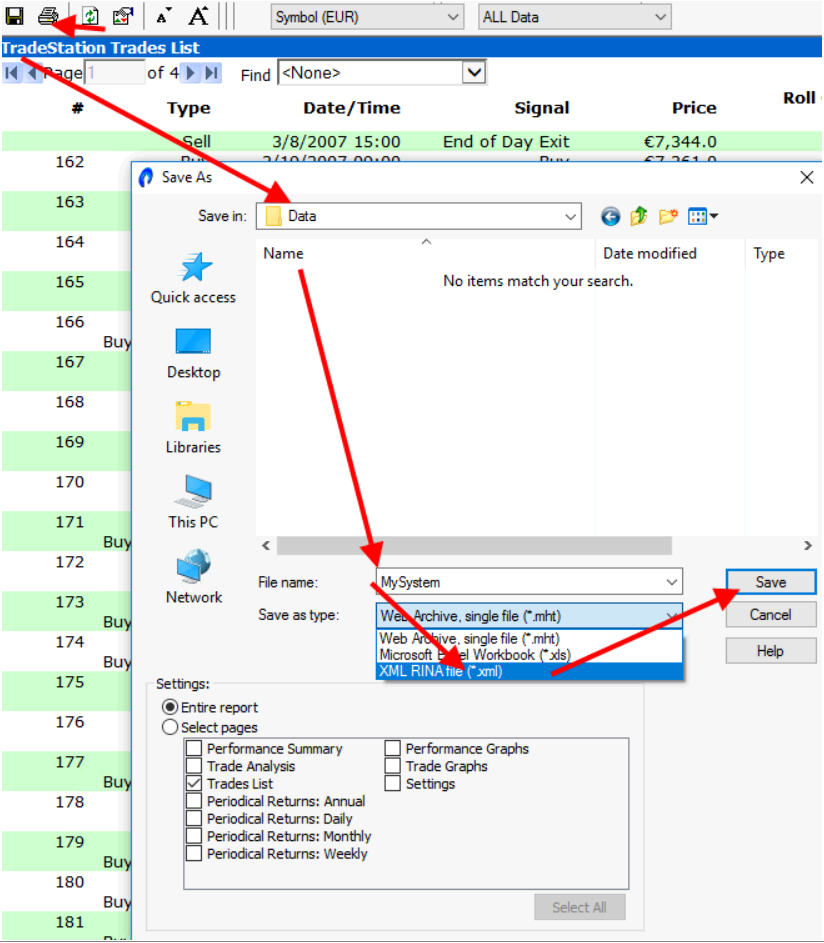Go to next page of trades list

[191, 73]
